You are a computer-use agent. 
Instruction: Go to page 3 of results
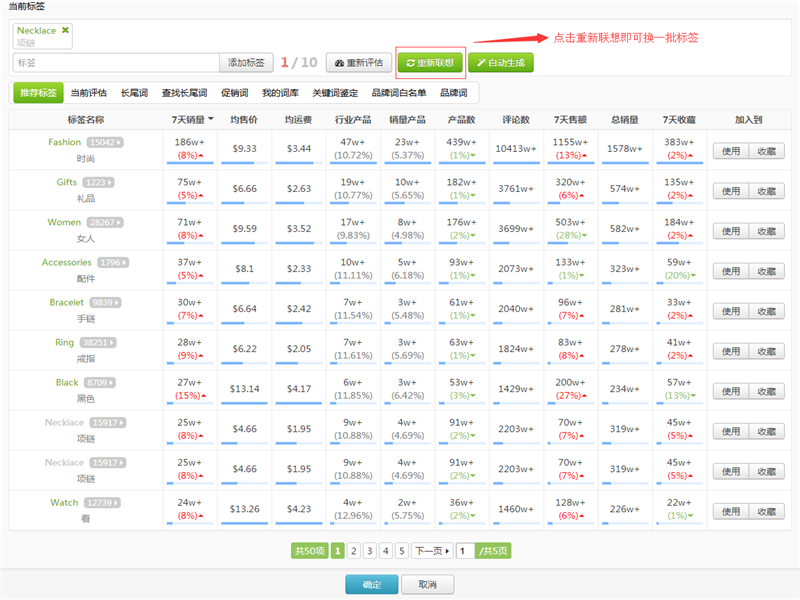pyautogui.click(x=370, y=551)
